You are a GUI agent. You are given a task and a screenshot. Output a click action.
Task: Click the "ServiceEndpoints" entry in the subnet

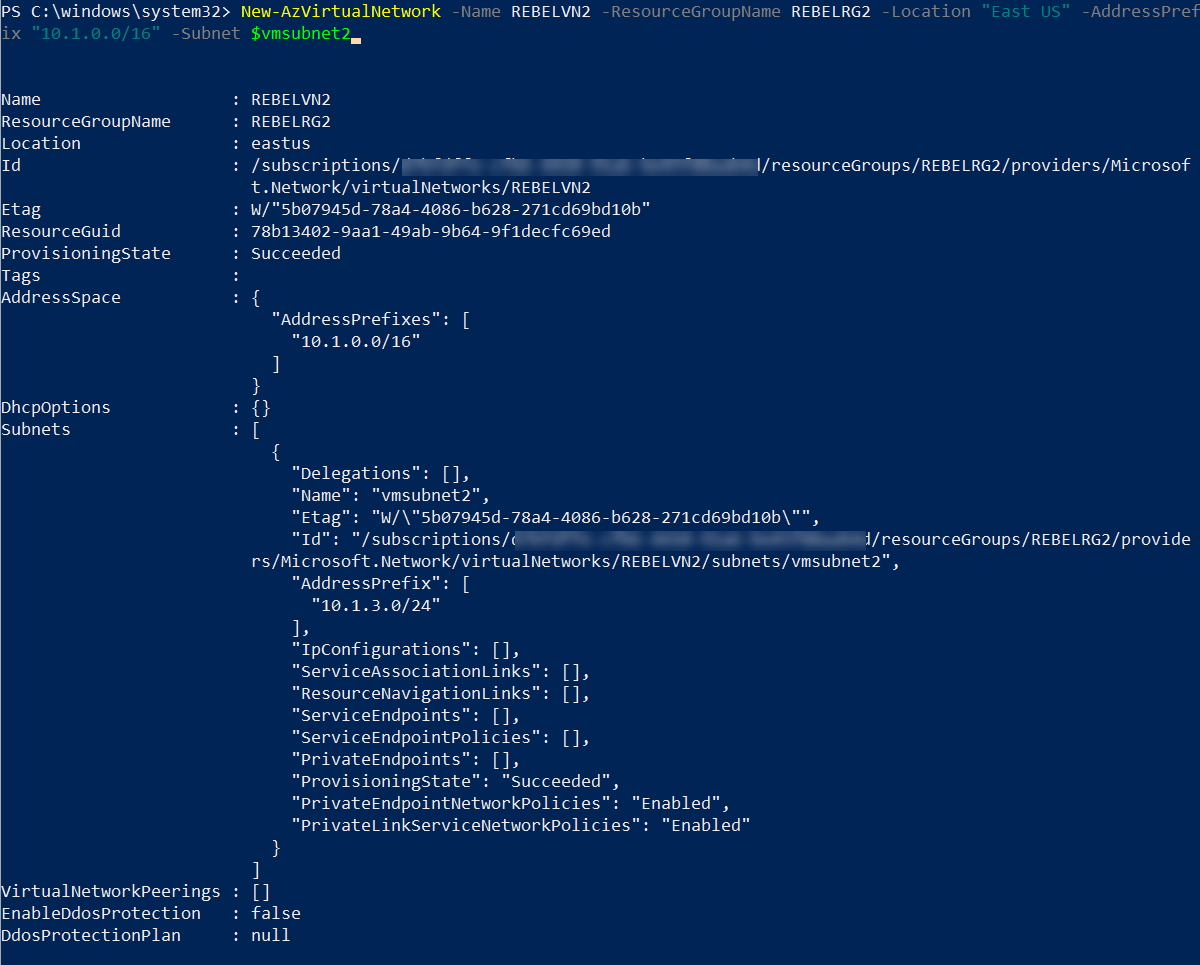point(380,716)
